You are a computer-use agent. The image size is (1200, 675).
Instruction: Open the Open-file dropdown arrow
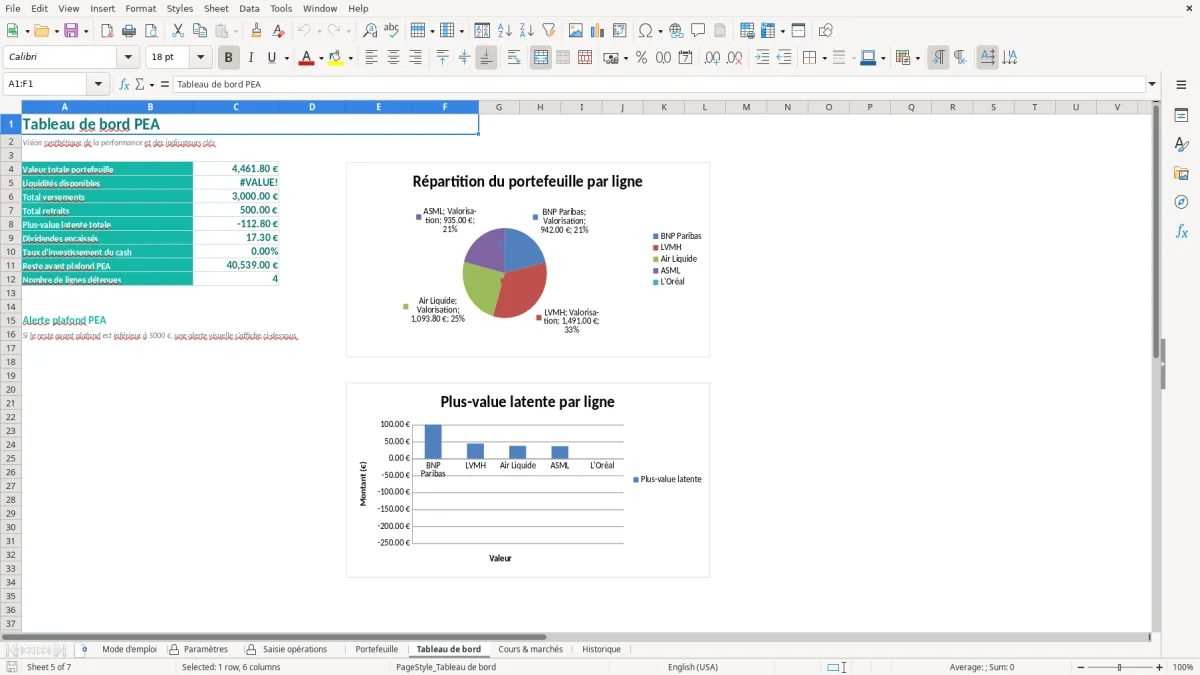(x=55, y=31)
